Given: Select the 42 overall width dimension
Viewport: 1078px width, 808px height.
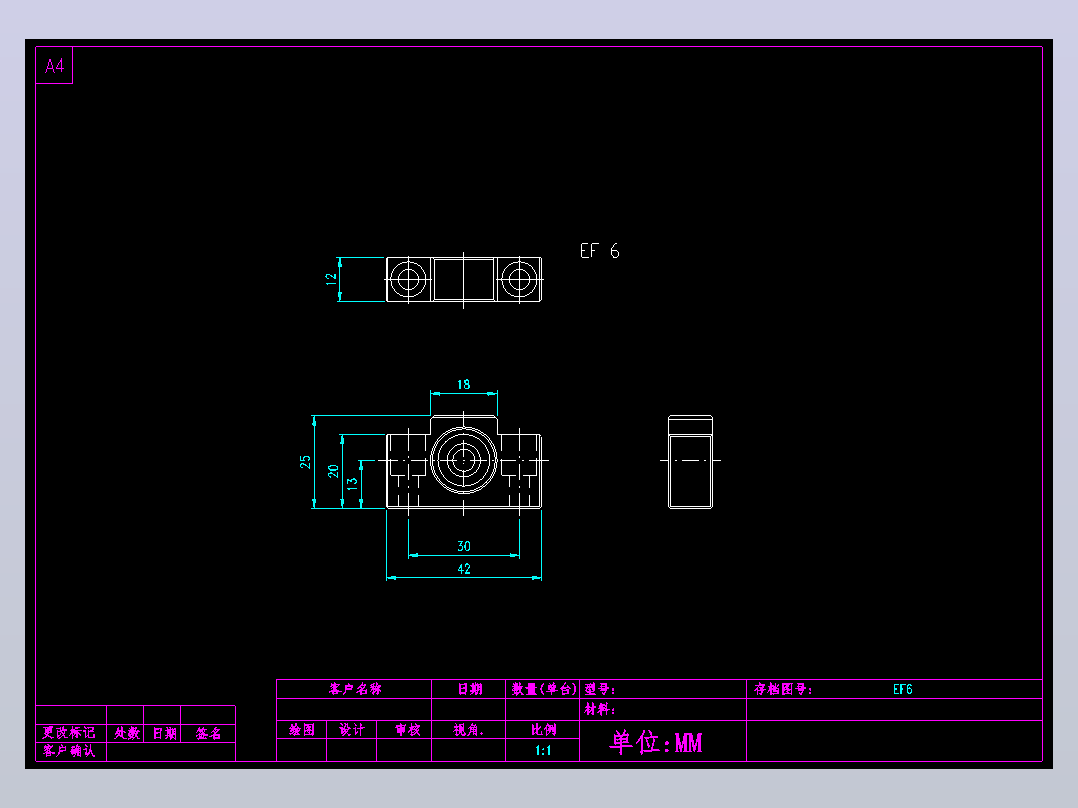Looking at the screenshot, I should pyautogui.click(x=464, y=569).
